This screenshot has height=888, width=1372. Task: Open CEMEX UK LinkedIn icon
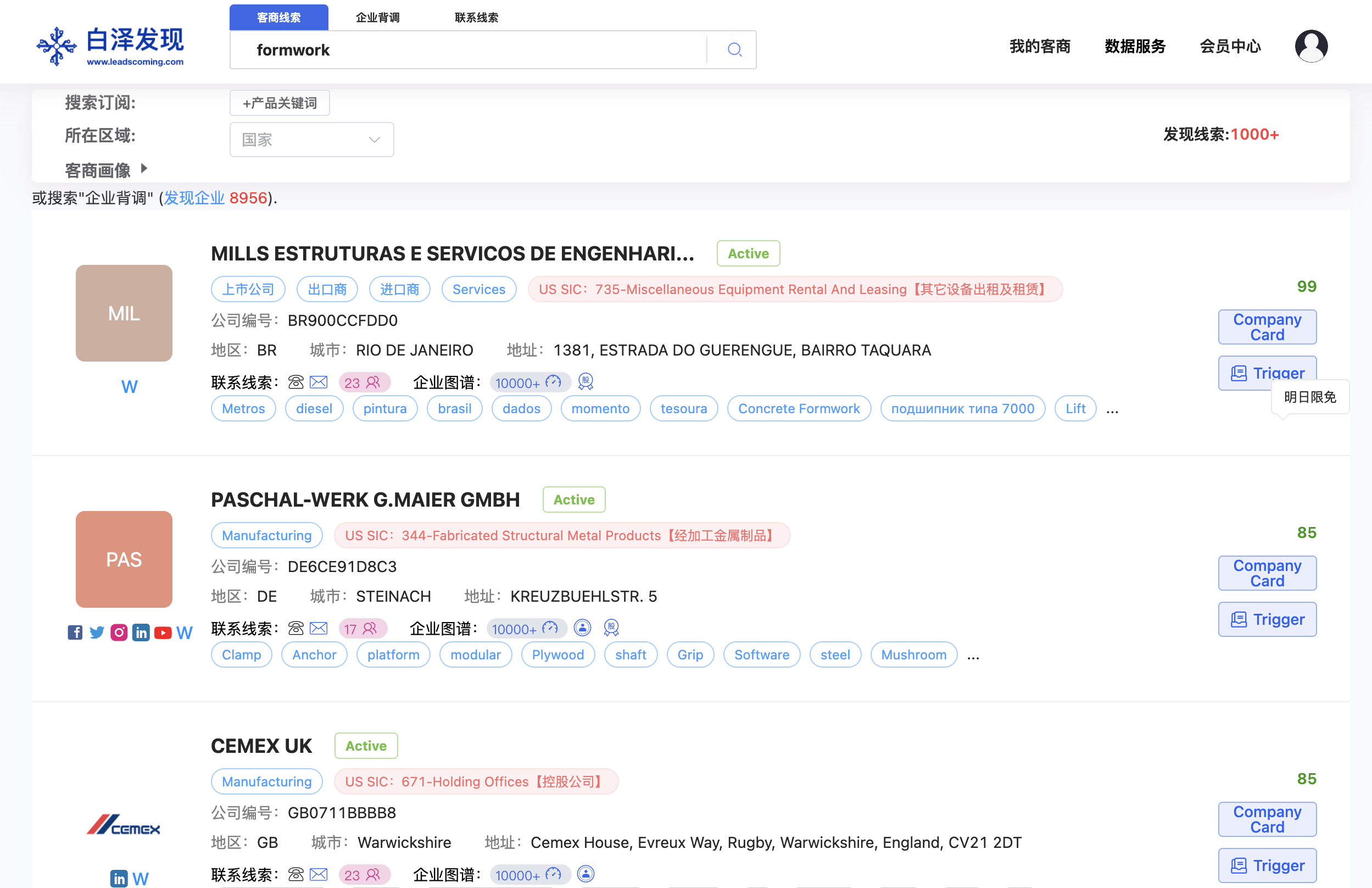[x=119, y=878]
